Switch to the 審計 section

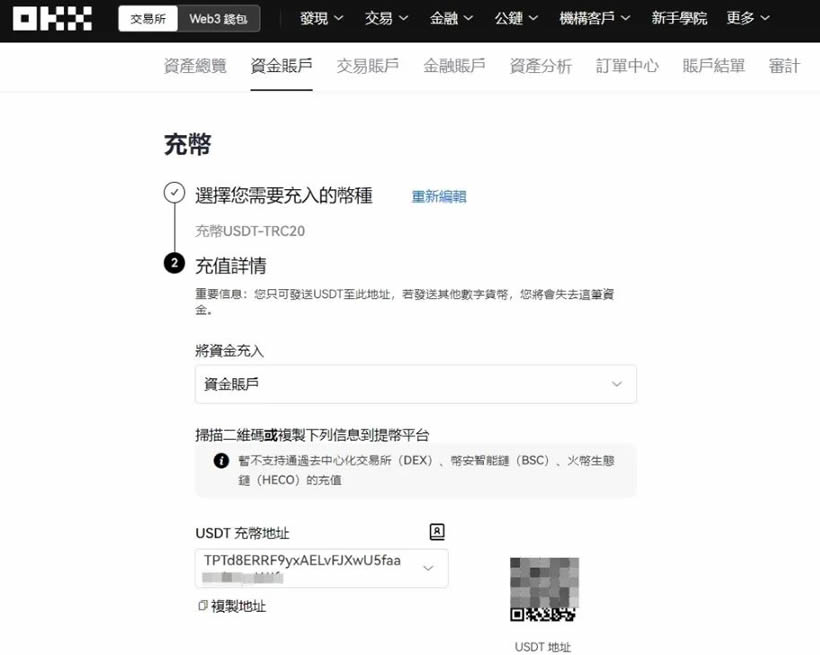783,65
